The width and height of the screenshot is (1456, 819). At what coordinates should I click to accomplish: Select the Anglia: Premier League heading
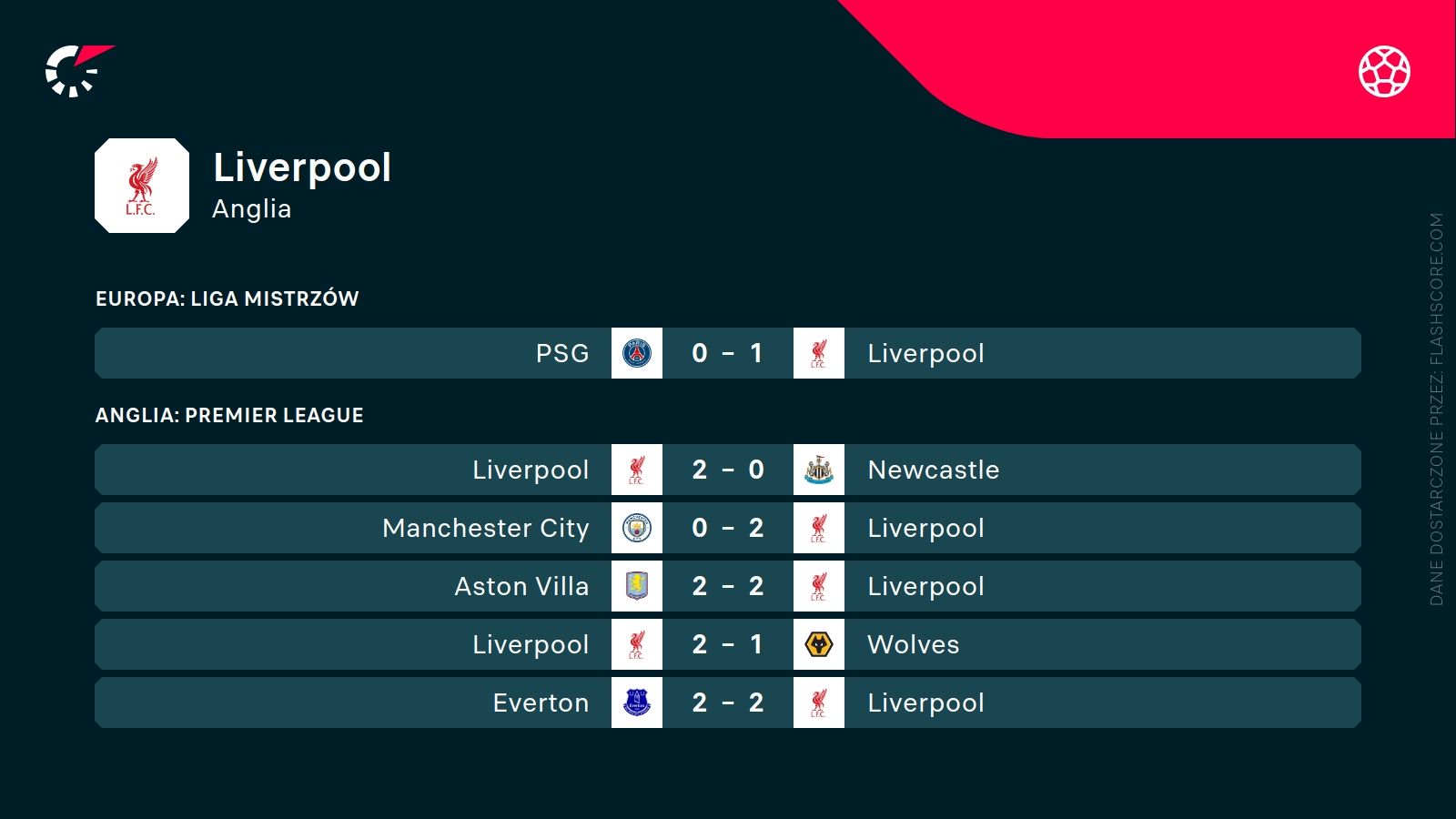pyautogui.click(x=229, y=415)
